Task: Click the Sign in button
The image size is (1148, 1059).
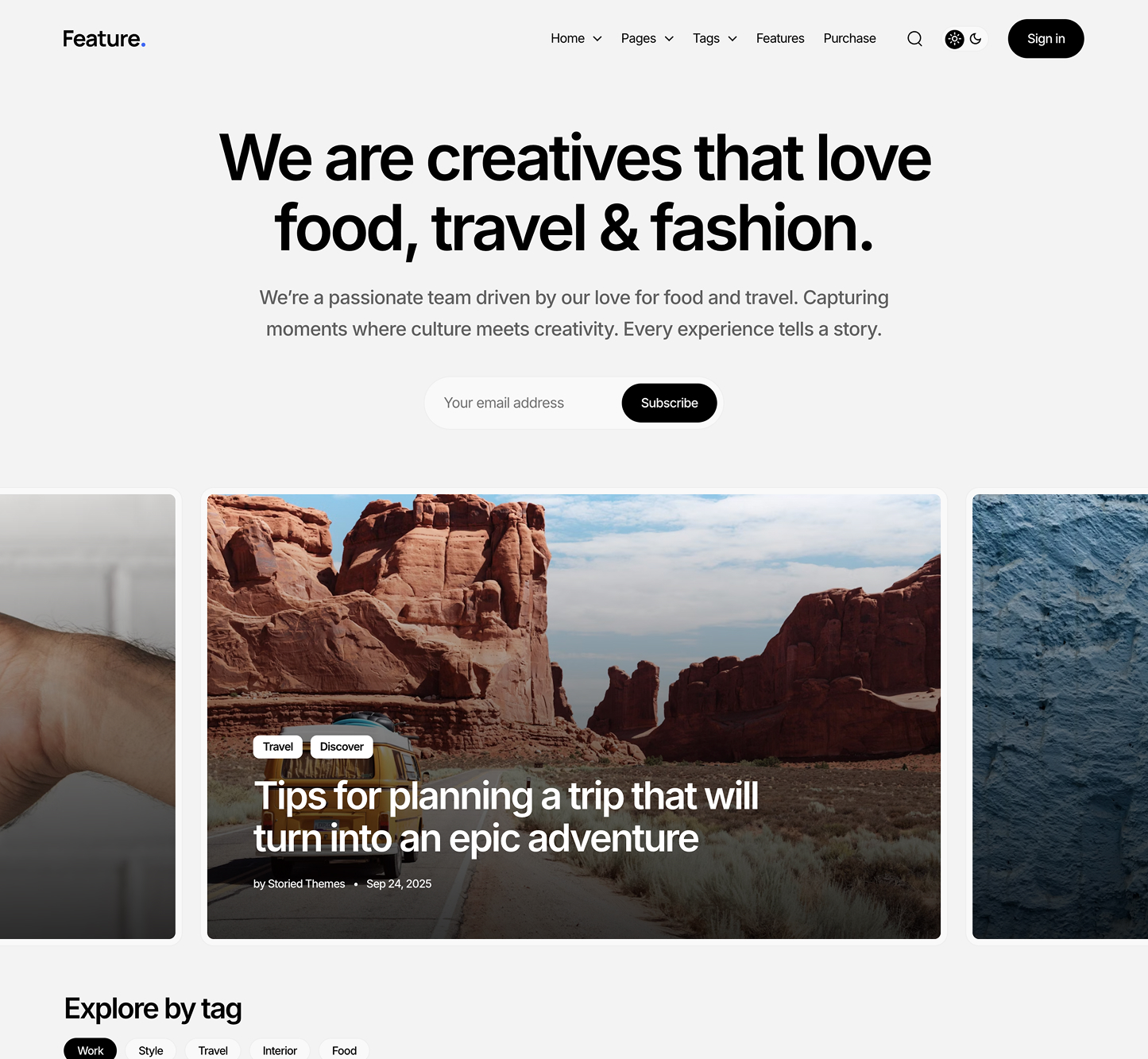Action: pyautogui.click(x=1046, y=39)
